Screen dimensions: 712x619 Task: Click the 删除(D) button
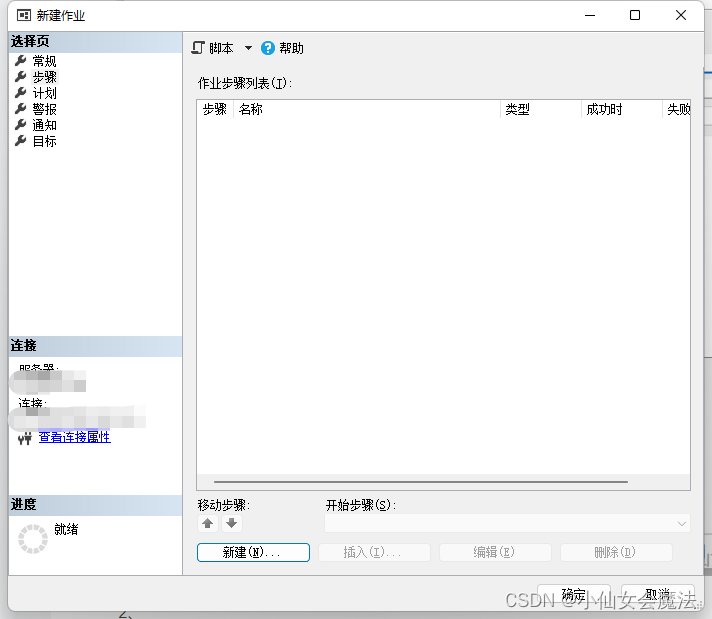tap(616, 552)
